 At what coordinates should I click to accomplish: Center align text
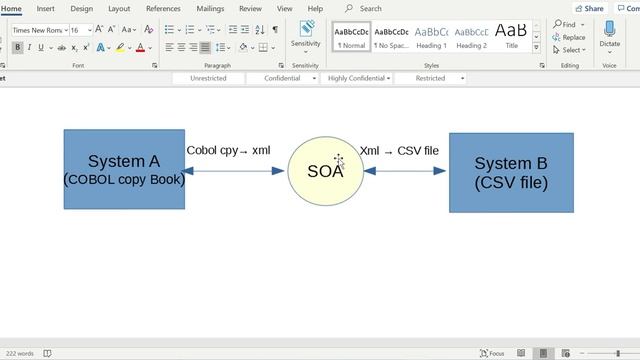[181, 48]
